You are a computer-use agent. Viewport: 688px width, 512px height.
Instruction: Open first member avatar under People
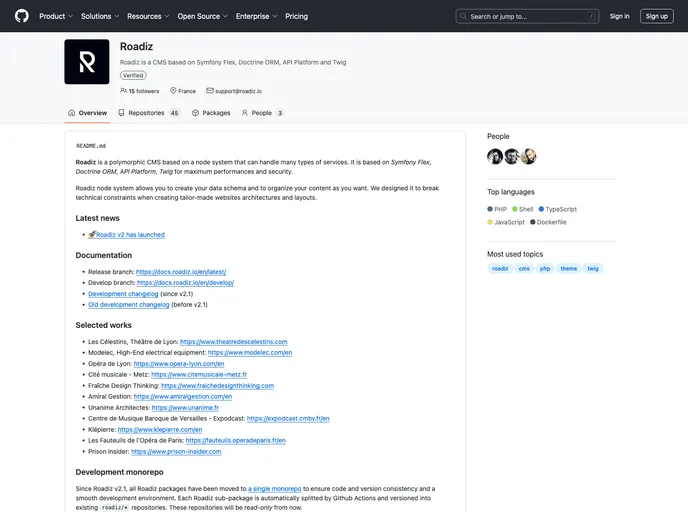[x=495, y=157]
